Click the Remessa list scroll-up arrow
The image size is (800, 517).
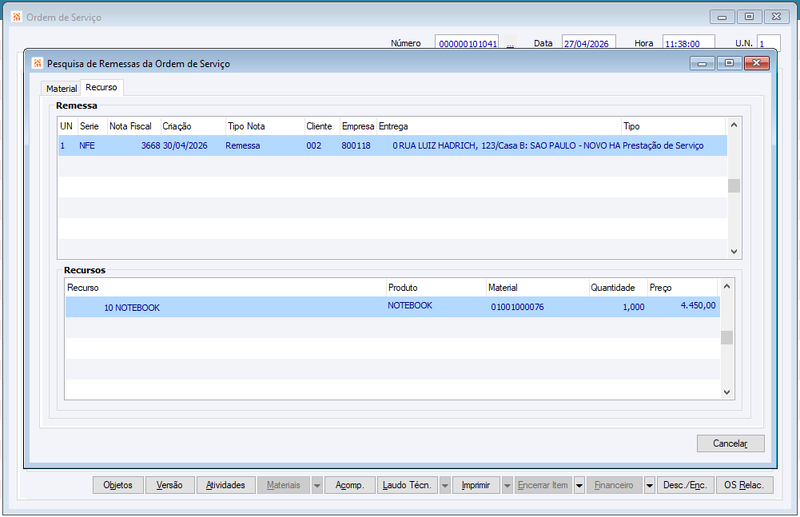tap(734, 125)
